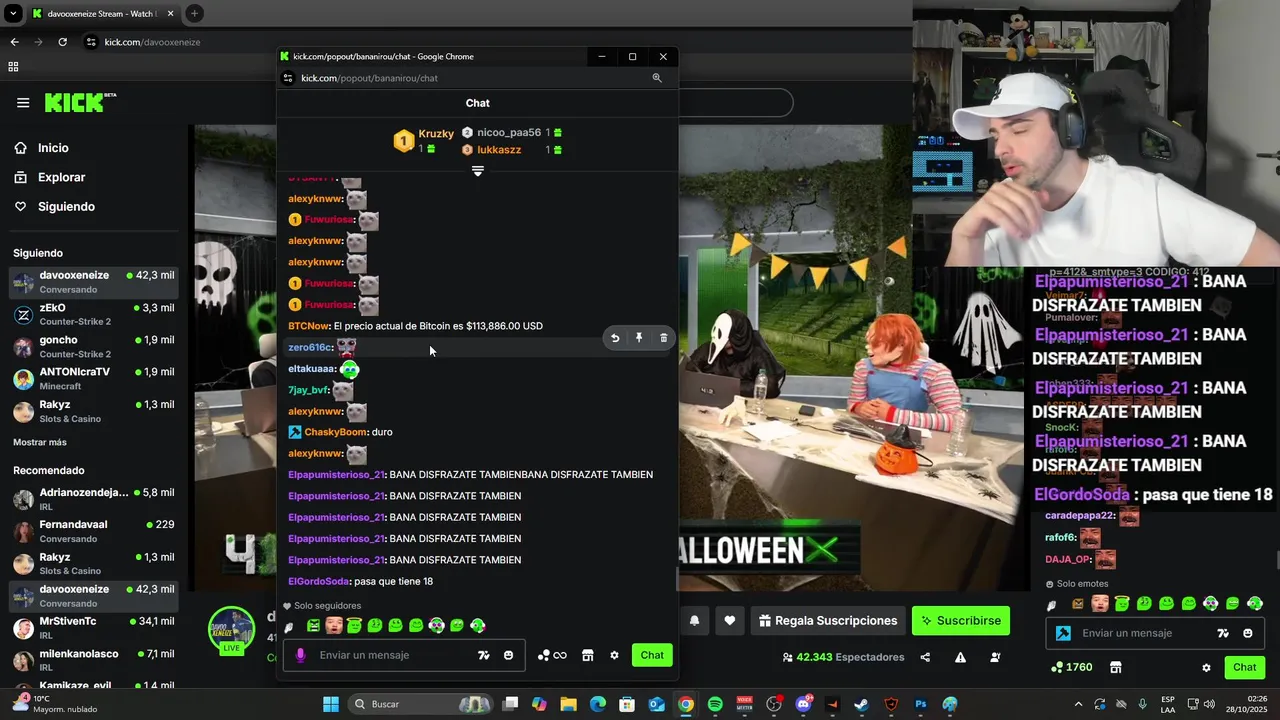The width and height of the screenshot is (1280, 720).
Task: Select ANTONIcraTV channel in sidebar
Action: (94, 378)
